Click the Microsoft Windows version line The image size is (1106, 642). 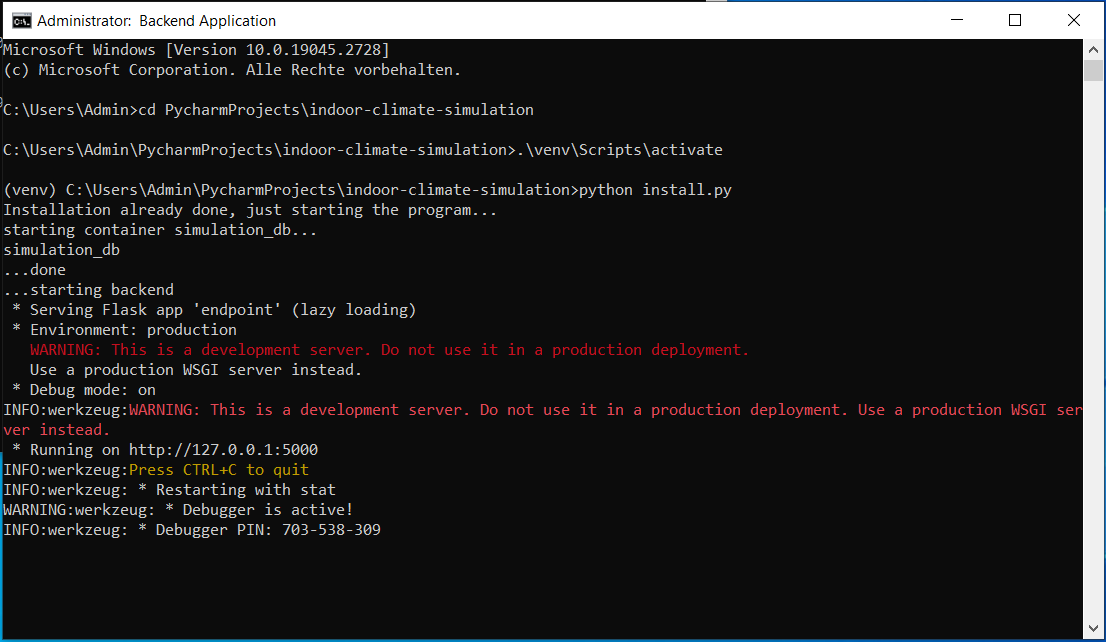click(196, 50)
